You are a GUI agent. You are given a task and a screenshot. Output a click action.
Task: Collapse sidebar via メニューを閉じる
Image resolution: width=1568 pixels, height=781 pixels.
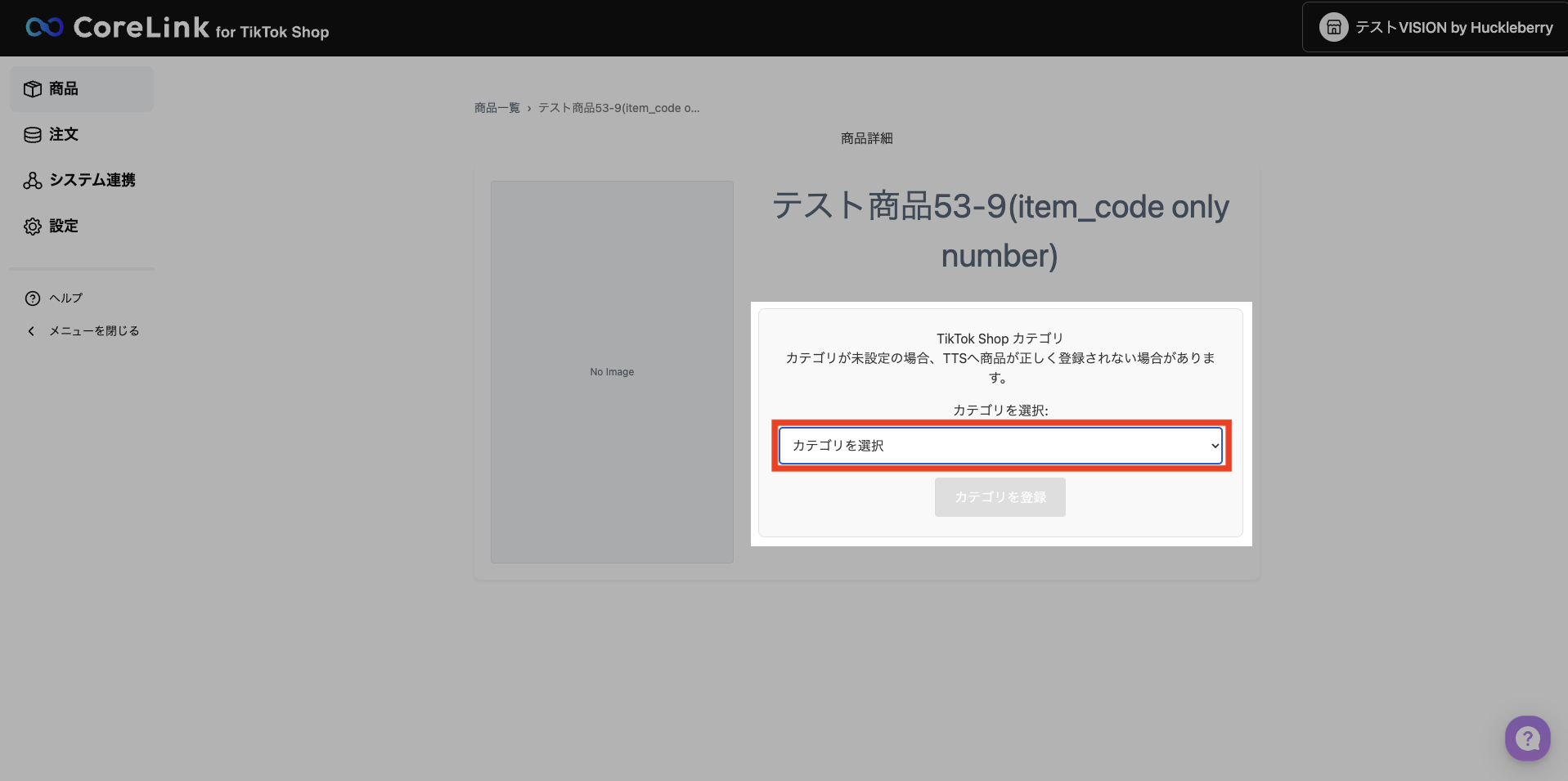[x=83, y=331]
